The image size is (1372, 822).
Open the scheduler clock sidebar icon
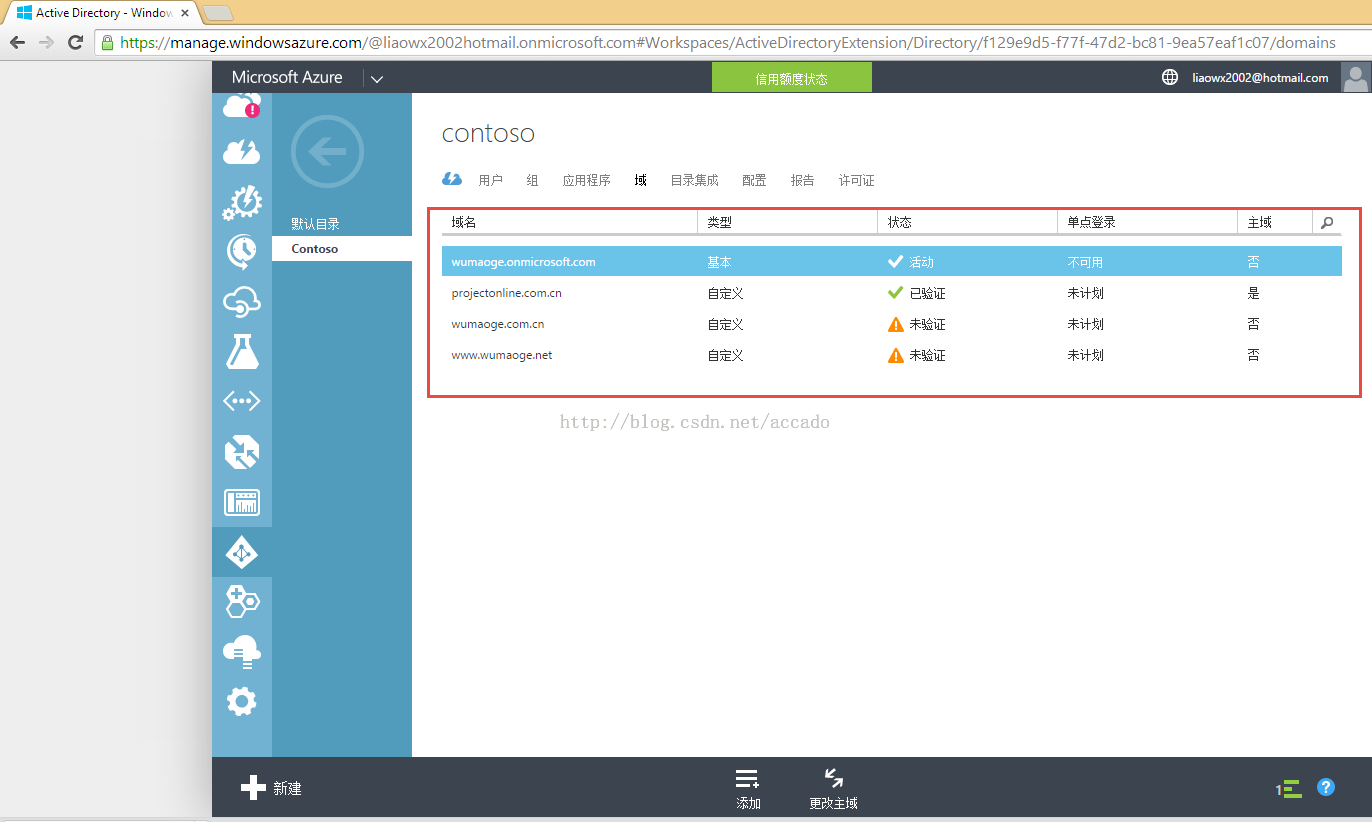point(241,251)
